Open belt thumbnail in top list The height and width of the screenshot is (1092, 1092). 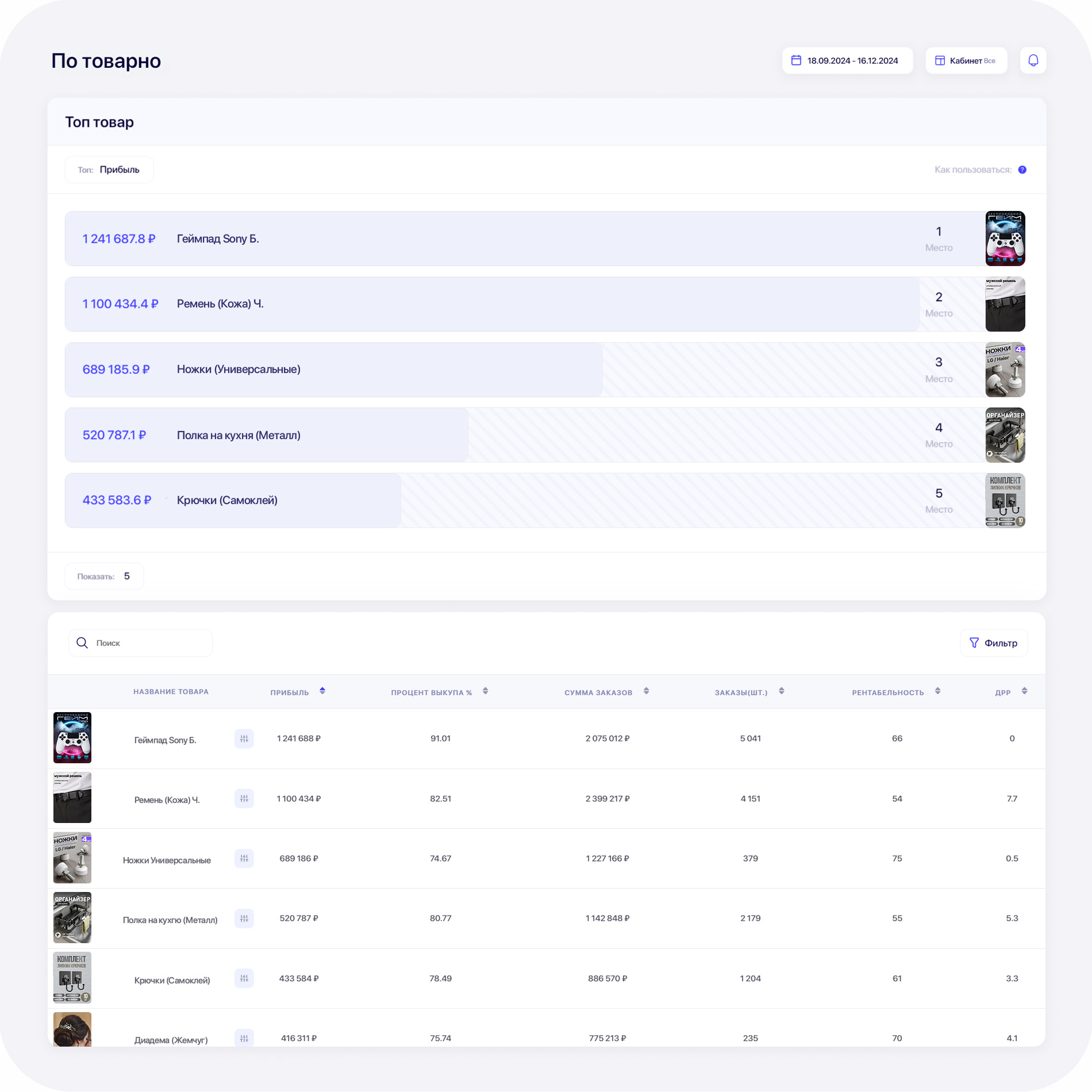tap(1005, 304)
